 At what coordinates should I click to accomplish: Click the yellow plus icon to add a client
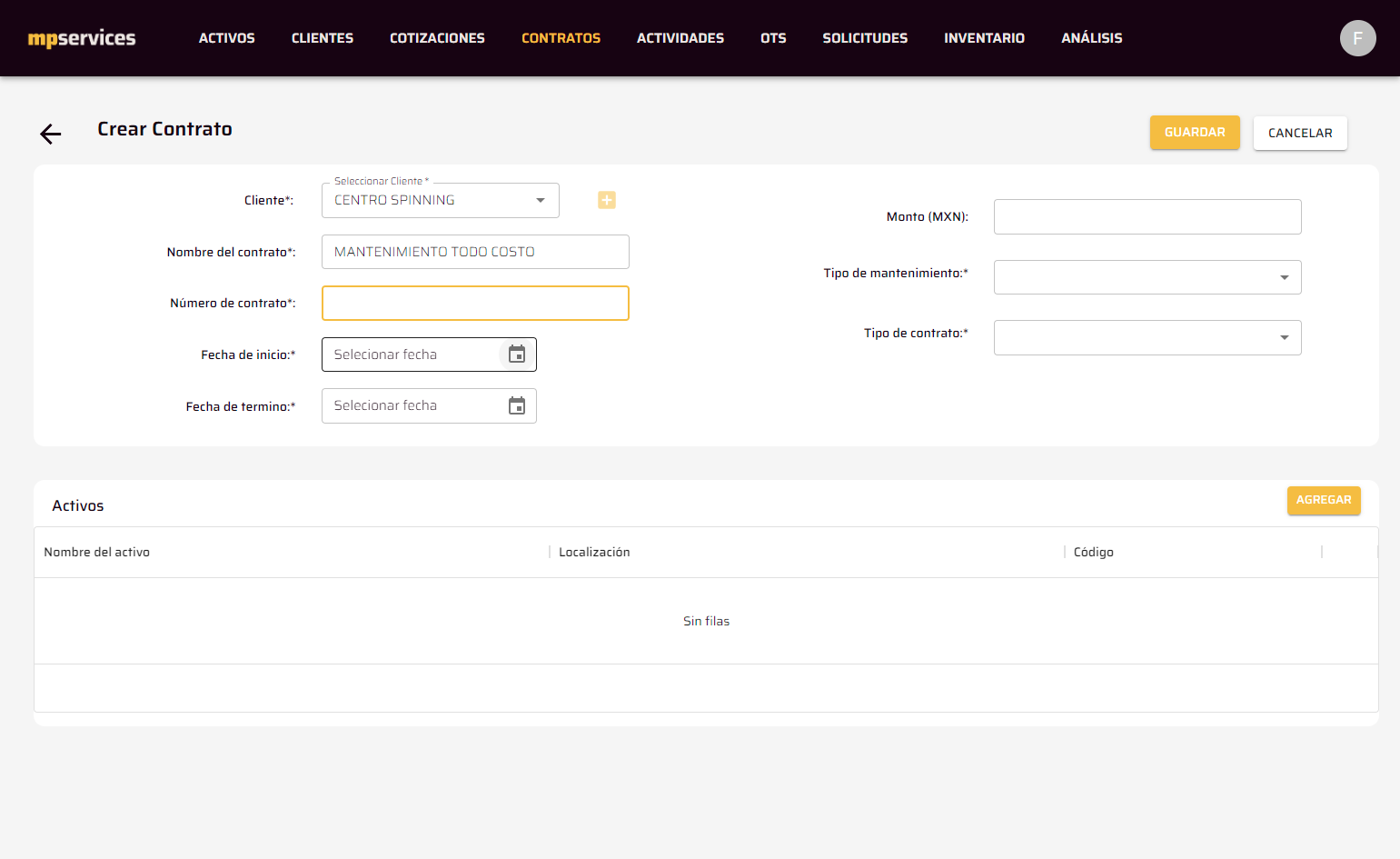click(x=607, y=200)
